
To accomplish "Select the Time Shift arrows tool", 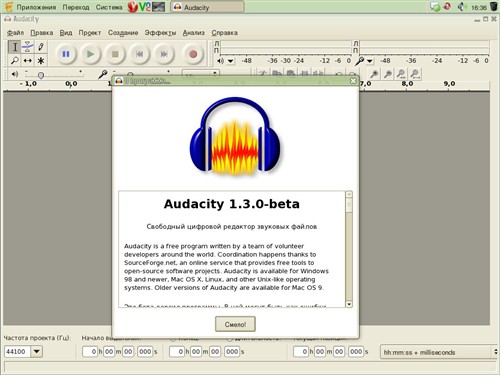I will pyautogui.click(x=28, y=60).
